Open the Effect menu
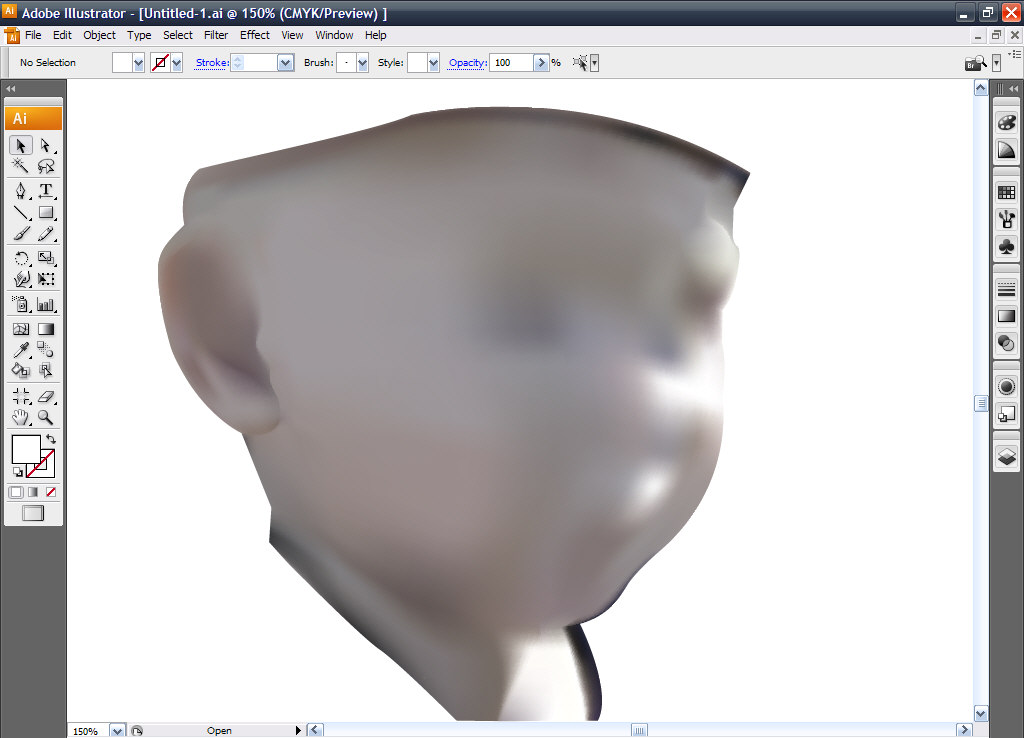The width and height of the screenshot is (1024, 738). tap(254, 35)
